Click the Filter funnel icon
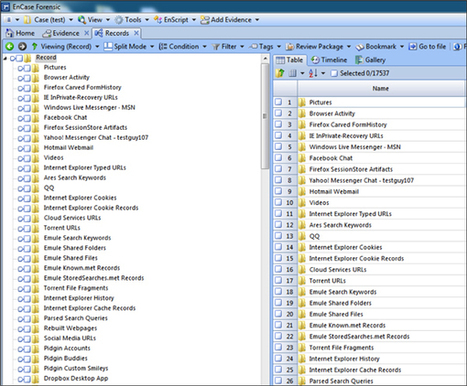Viewport: 467px width, 386px height. [x=216, y=47]
